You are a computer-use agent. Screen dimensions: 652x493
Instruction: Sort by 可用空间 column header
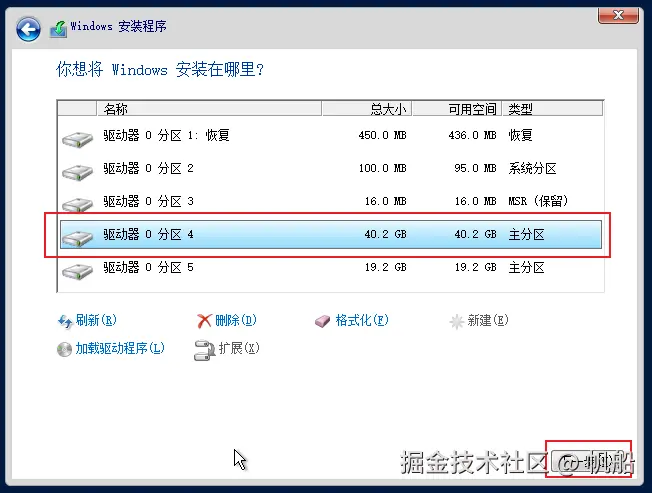coord(457,108)
